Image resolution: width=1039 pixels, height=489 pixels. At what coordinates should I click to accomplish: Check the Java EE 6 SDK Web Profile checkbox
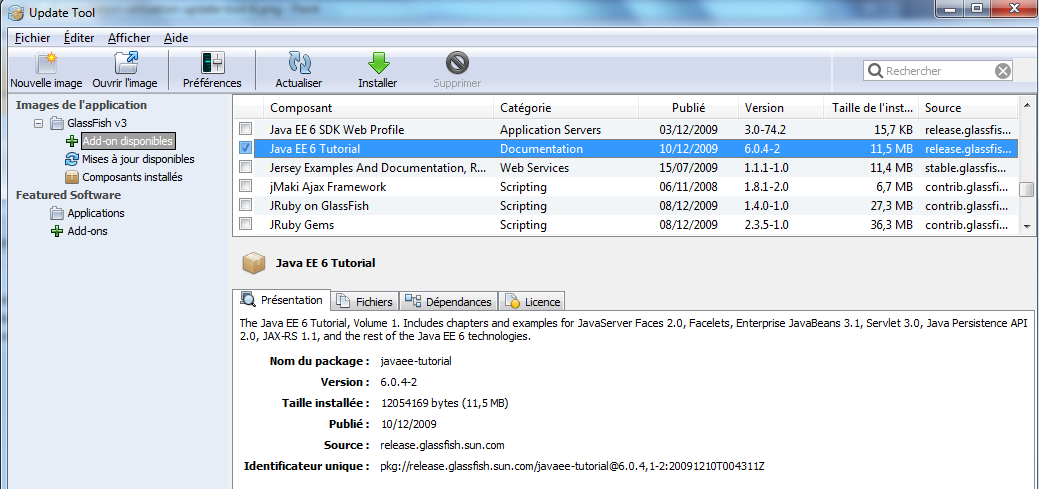[246, 130]
